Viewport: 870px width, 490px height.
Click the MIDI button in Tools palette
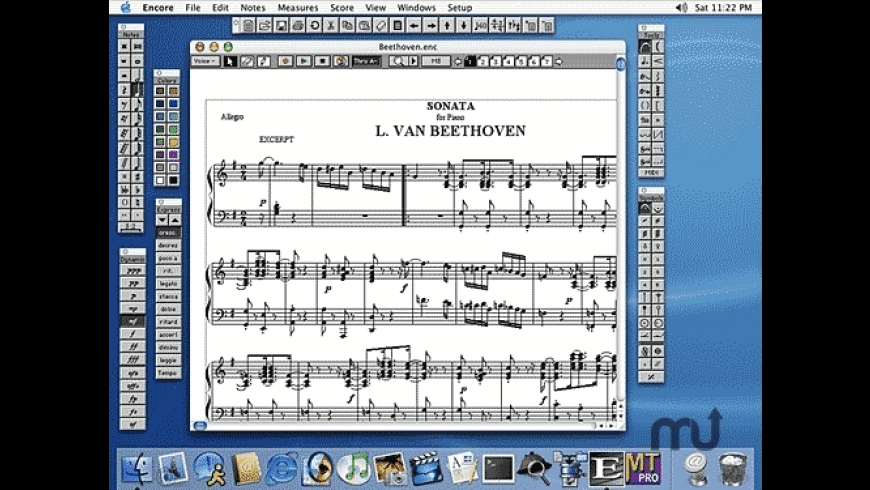[x=651, y=173]
